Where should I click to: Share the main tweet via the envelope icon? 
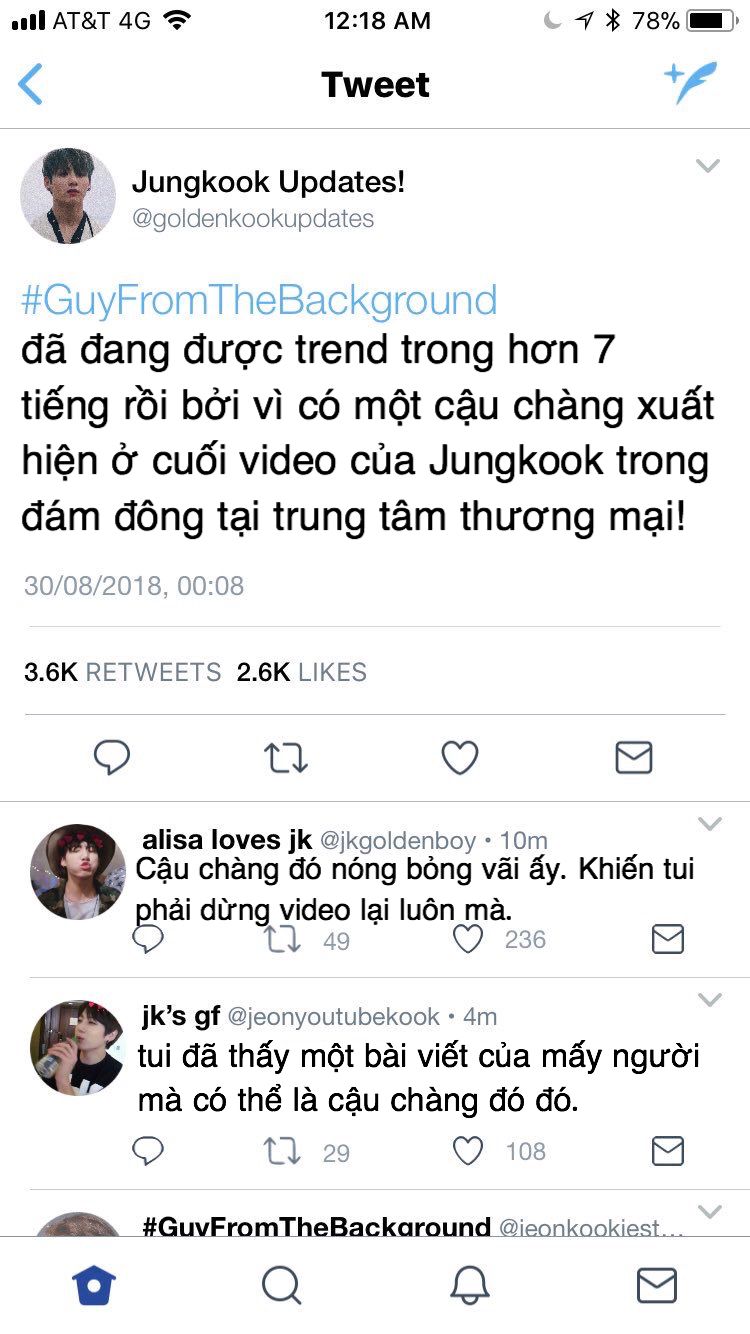coord(634,758)
